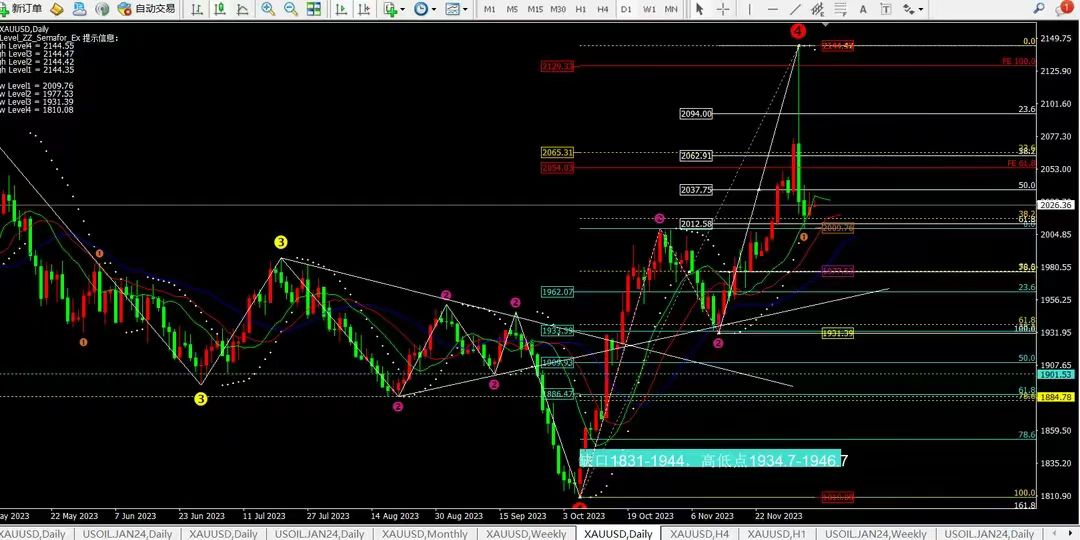
Task: Open MetaEditor from the yellow book icon
Action: [x=58, y=9]
